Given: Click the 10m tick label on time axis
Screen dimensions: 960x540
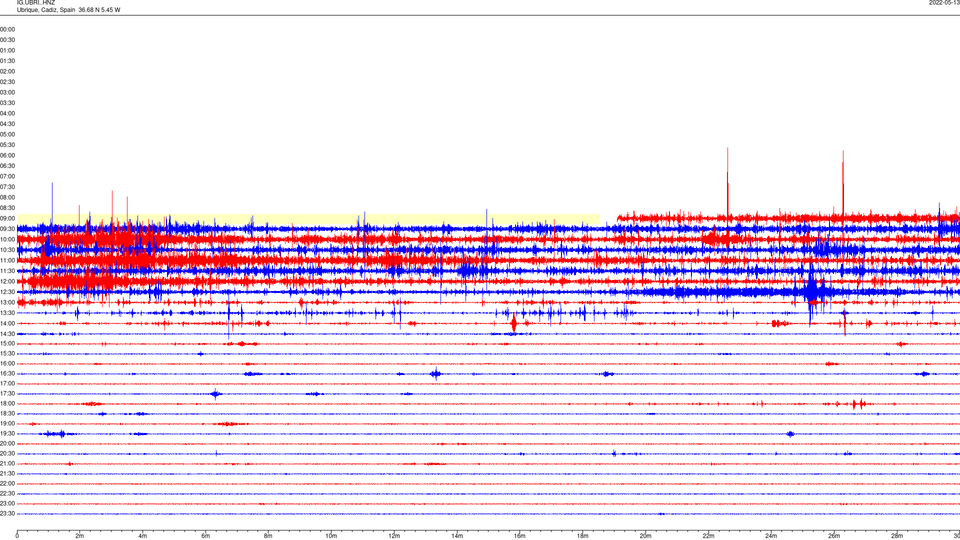Looking at the screenshot, I should pos(331,536).
